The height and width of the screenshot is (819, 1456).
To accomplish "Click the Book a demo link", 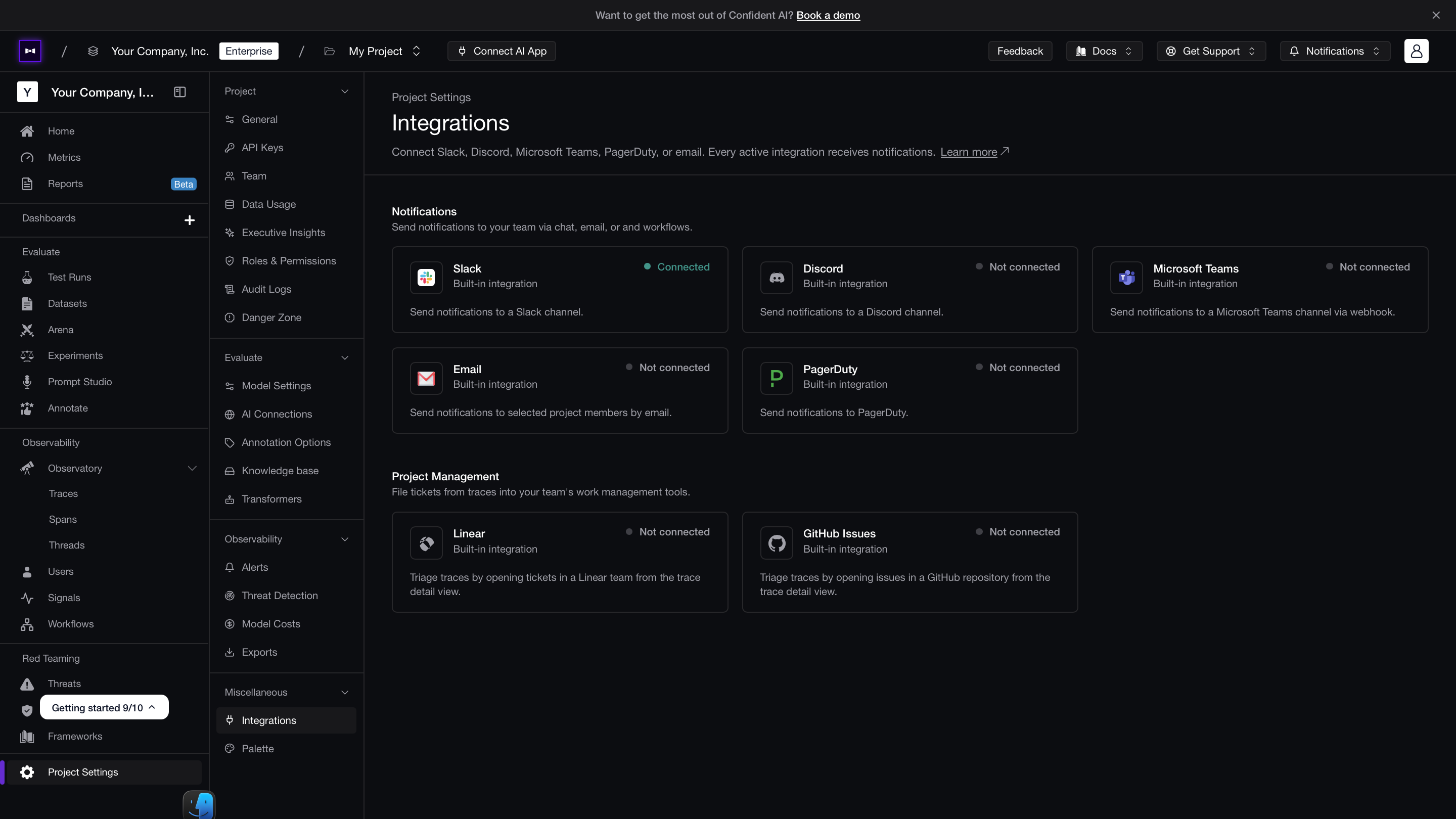I will coord(828,15).
